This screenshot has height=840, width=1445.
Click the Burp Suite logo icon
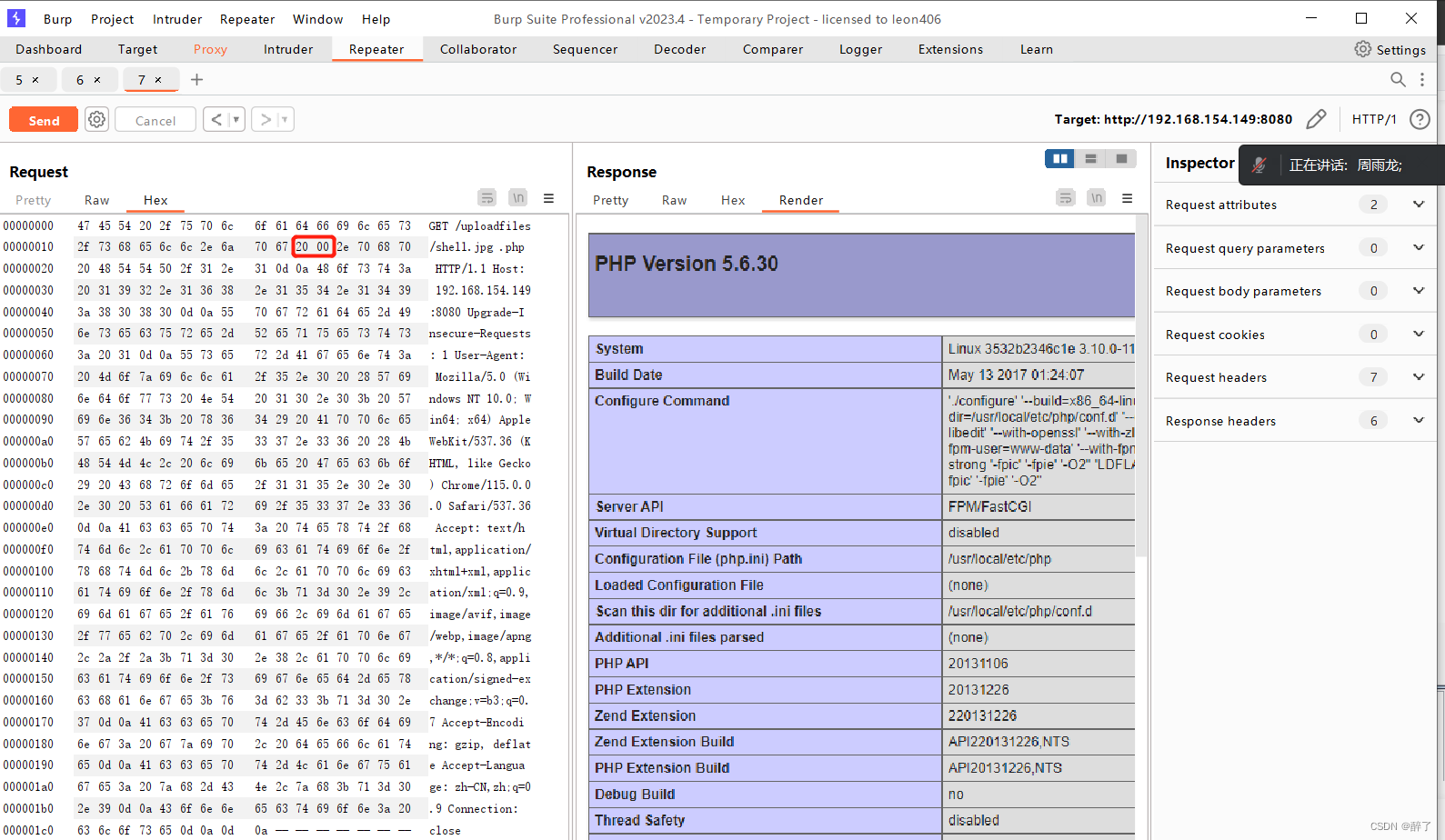(x=16, y=18)
